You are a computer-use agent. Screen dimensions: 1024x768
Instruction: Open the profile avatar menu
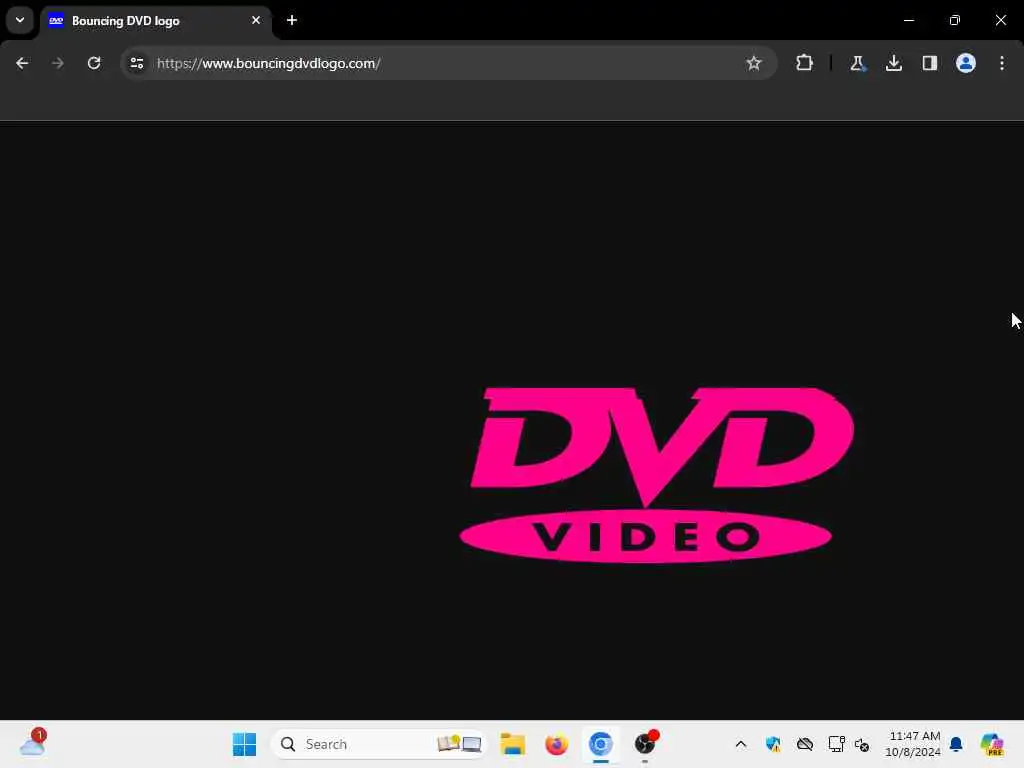966,63
